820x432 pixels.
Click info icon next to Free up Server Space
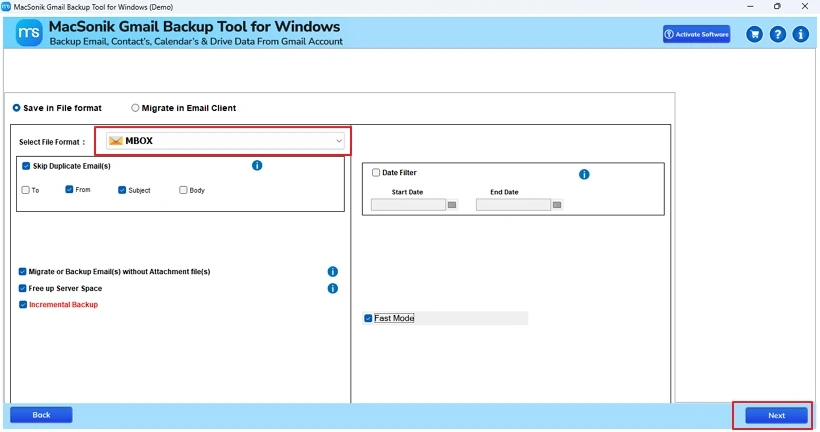click(333, 288)
